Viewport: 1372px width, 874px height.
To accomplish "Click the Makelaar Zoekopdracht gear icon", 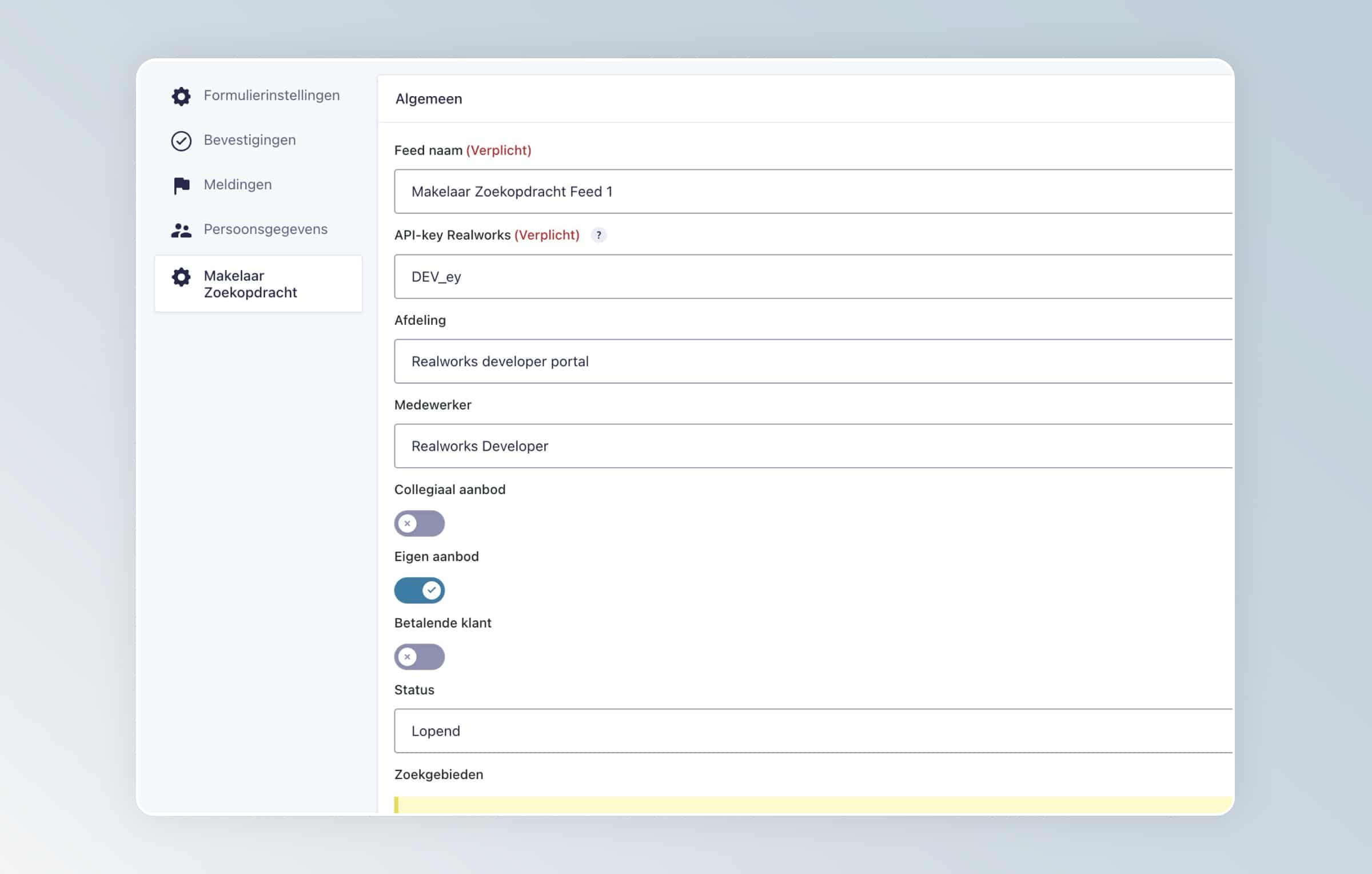I will pos(181,277).
